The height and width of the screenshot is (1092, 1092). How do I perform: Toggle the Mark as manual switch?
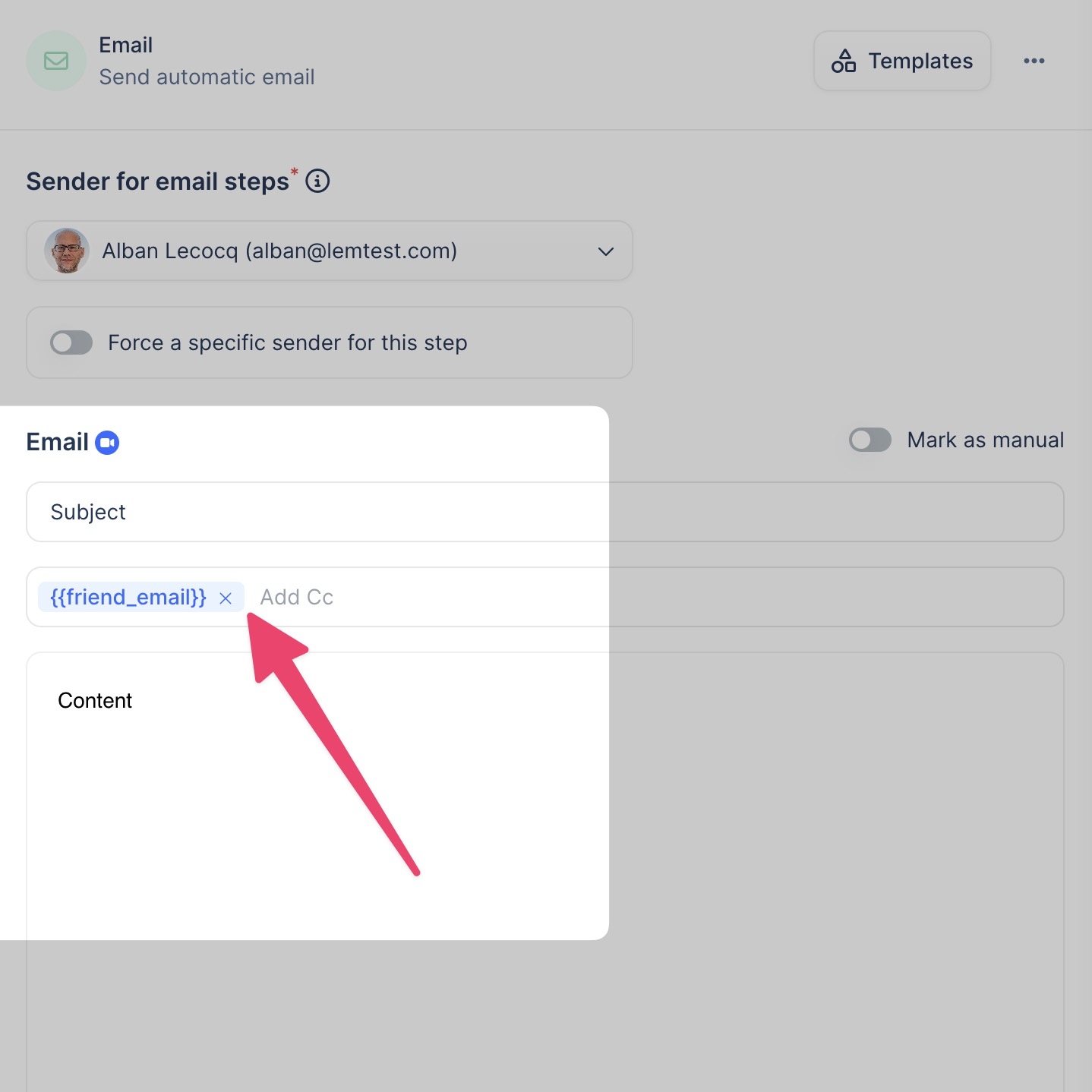(x=869, y=440)
